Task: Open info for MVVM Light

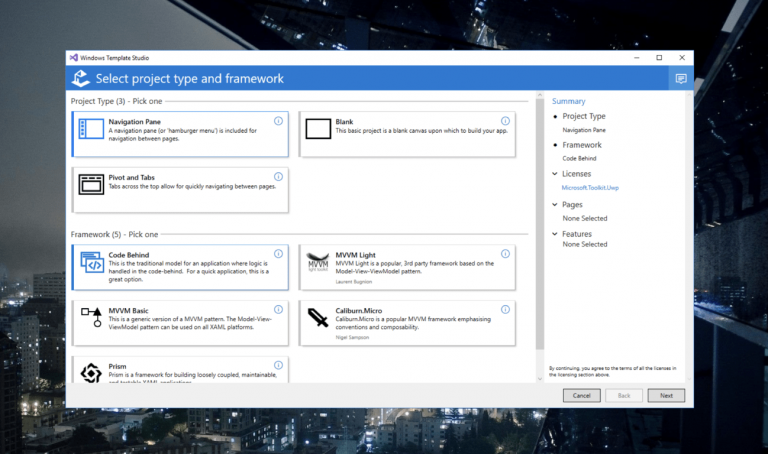Action: click(505, 254)
